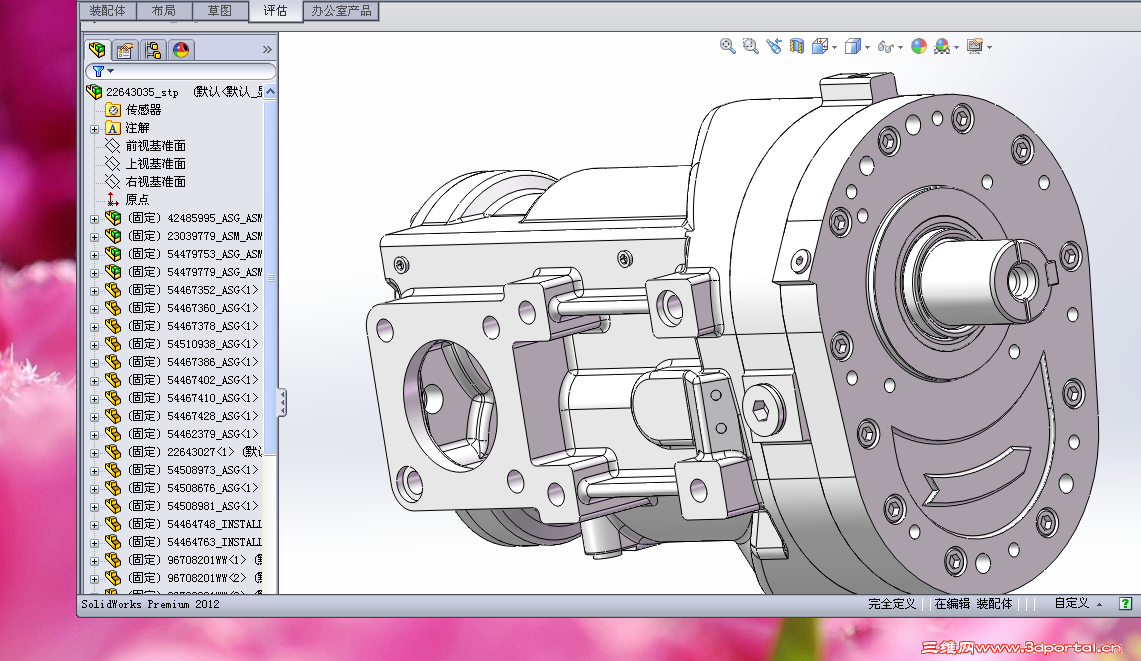Open the ConfigurationManager panel tab
The height and width of the screenshot is (661, 1141).
(x=153, y=50)
